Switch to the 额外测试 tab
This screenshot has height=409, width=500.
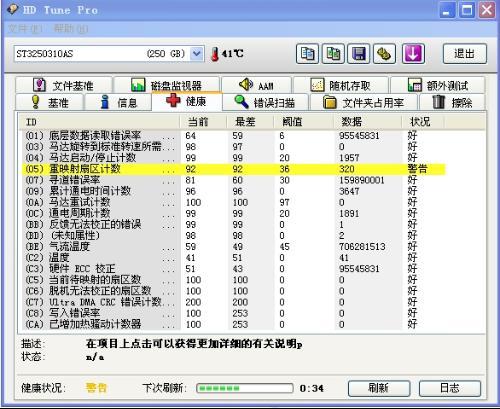tap(438, 85)
